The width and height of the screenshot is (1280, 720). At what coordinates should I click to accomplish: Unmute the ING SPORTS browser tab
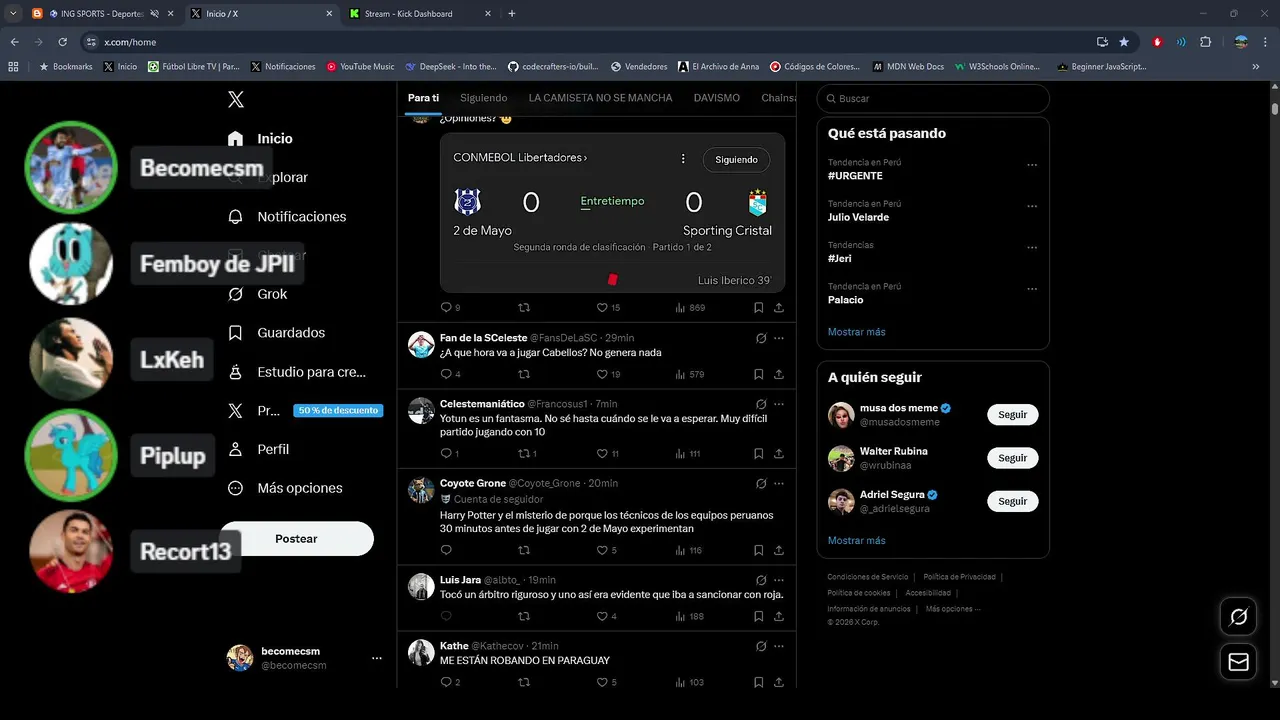pos(155,14)
